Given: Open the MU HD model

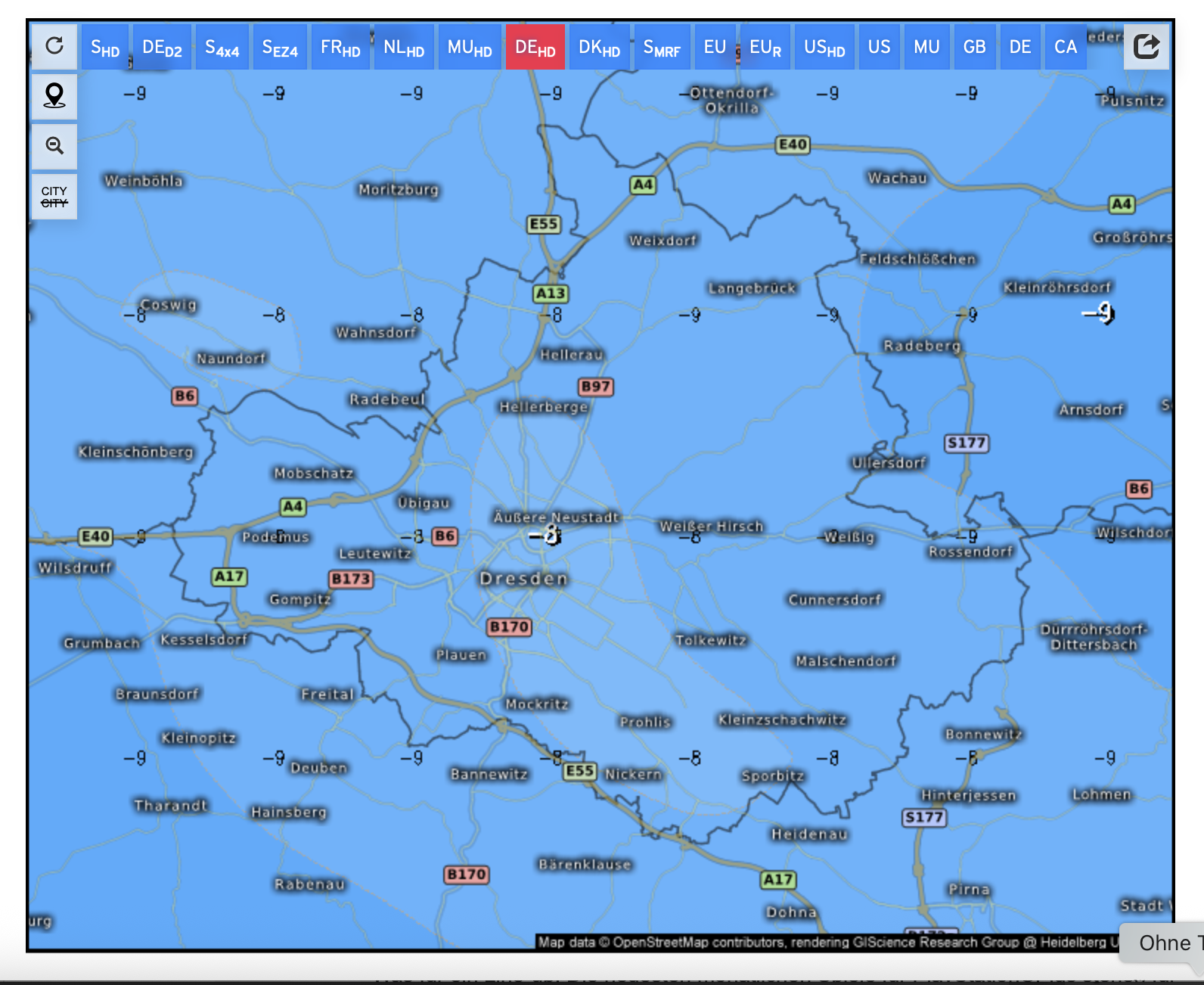Looking at the screenshot, I should [x=470, y=48].
